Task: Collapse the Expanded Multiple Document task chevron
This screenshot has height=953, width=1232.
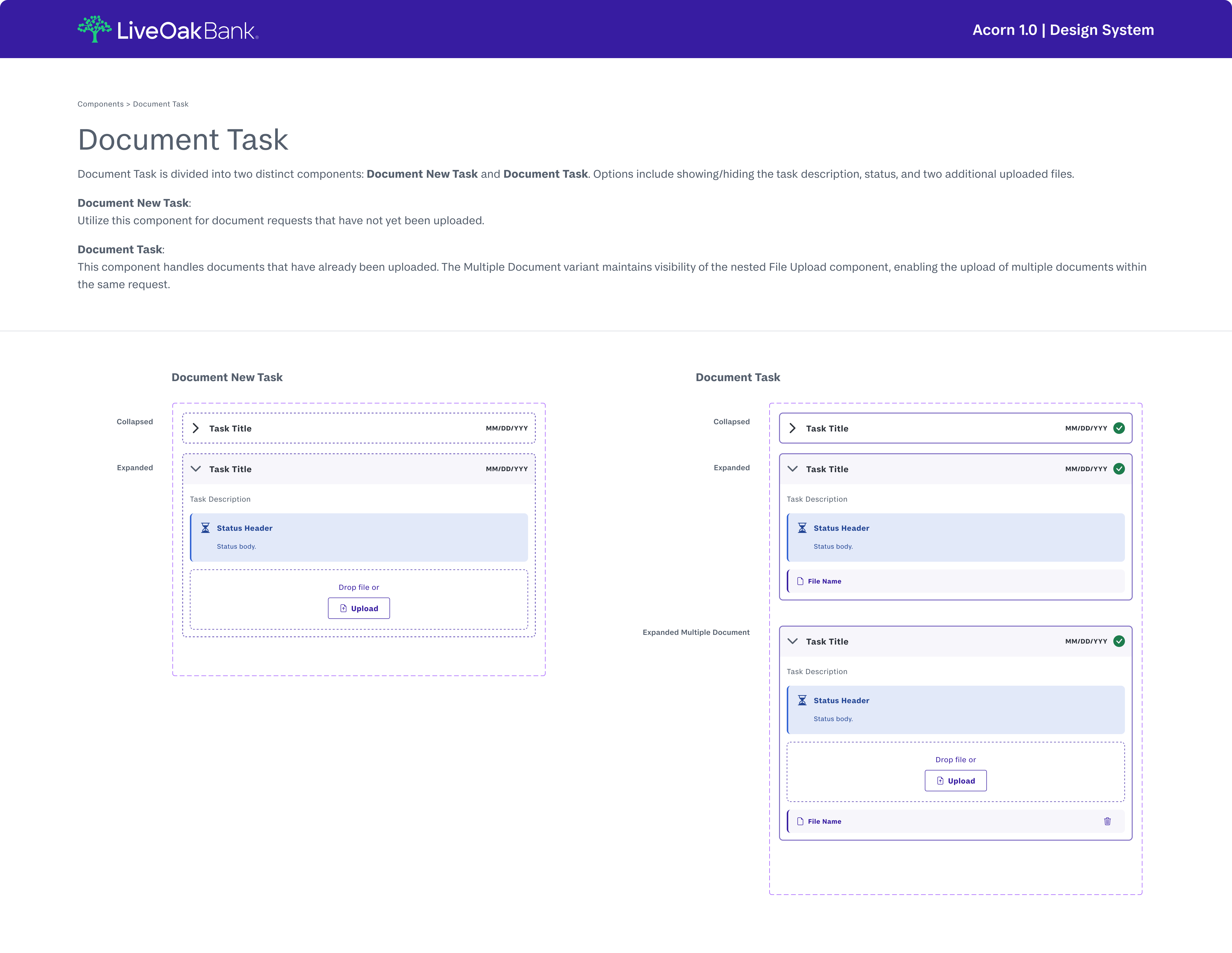Action: (793, 641)
